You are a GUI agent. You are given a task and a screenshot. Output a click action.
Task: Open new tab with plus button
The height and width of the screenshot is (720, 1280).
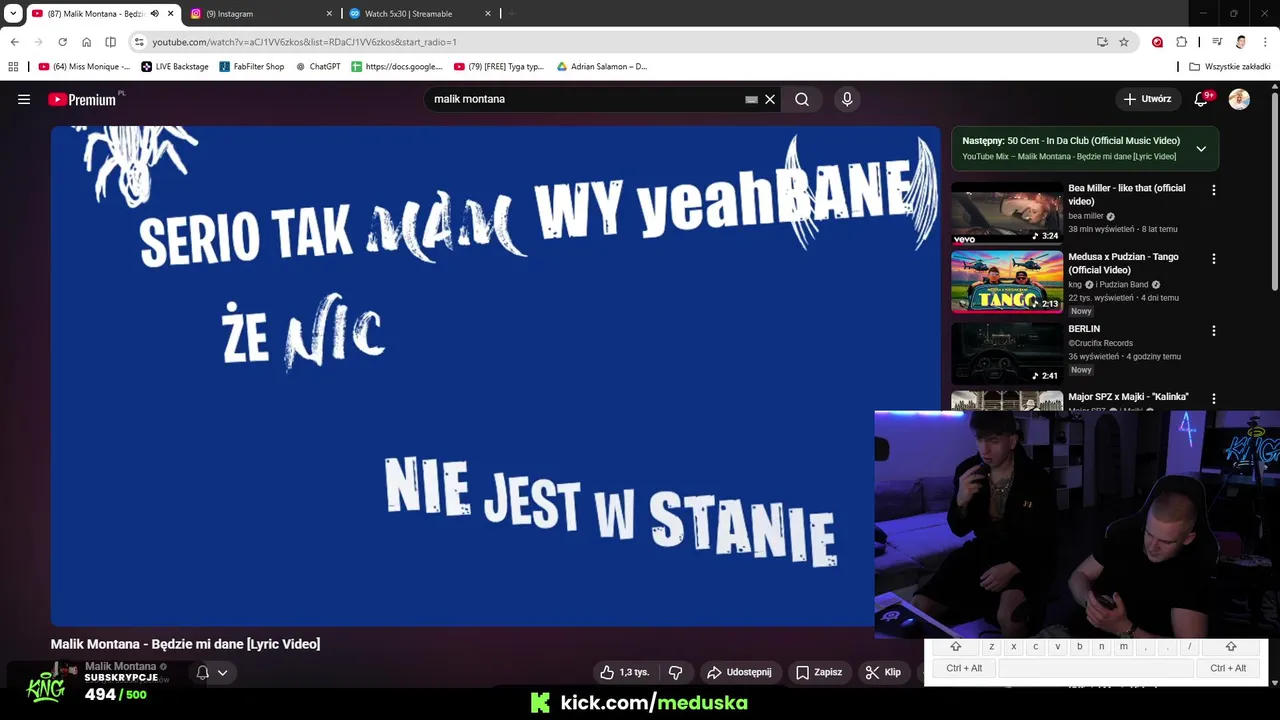[512, 14]
